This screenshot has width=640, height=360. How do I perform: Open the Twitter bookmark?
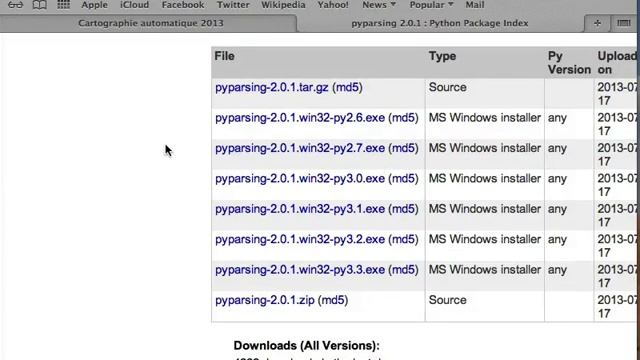(233, 5)
